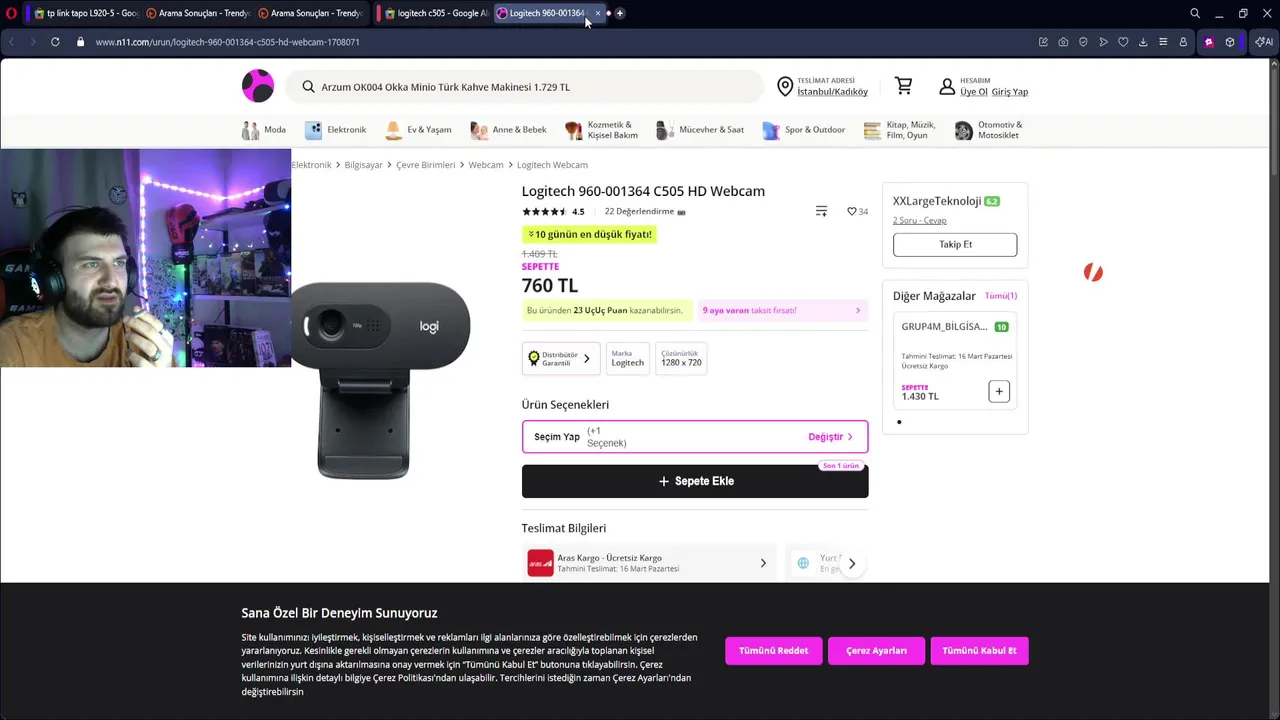1280x720 pixels.
Task: Click the send arrow icon in toolbar
Action: click(x=1103, y=42)
